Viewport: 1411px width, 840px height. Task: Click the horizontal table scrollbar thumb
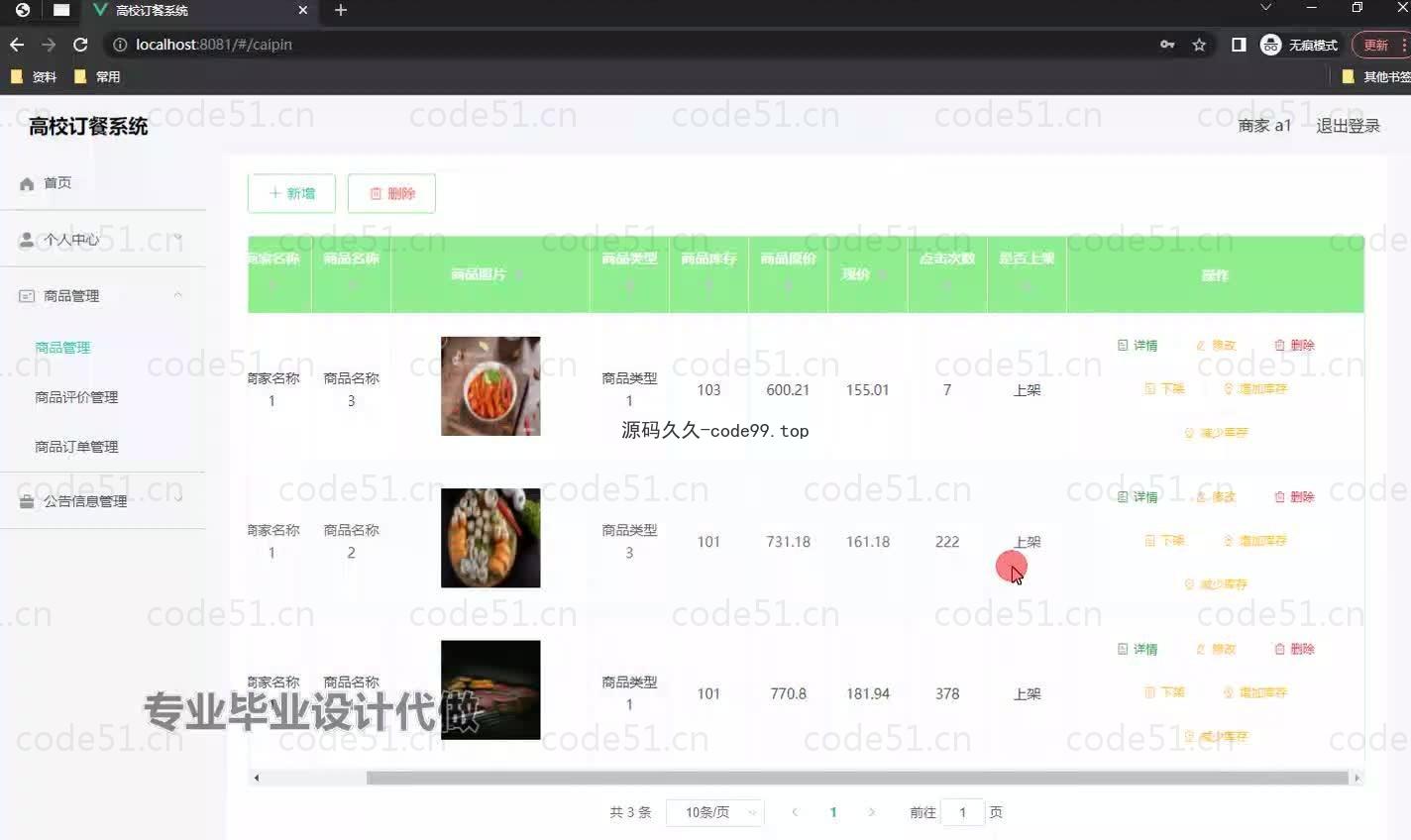857,778
